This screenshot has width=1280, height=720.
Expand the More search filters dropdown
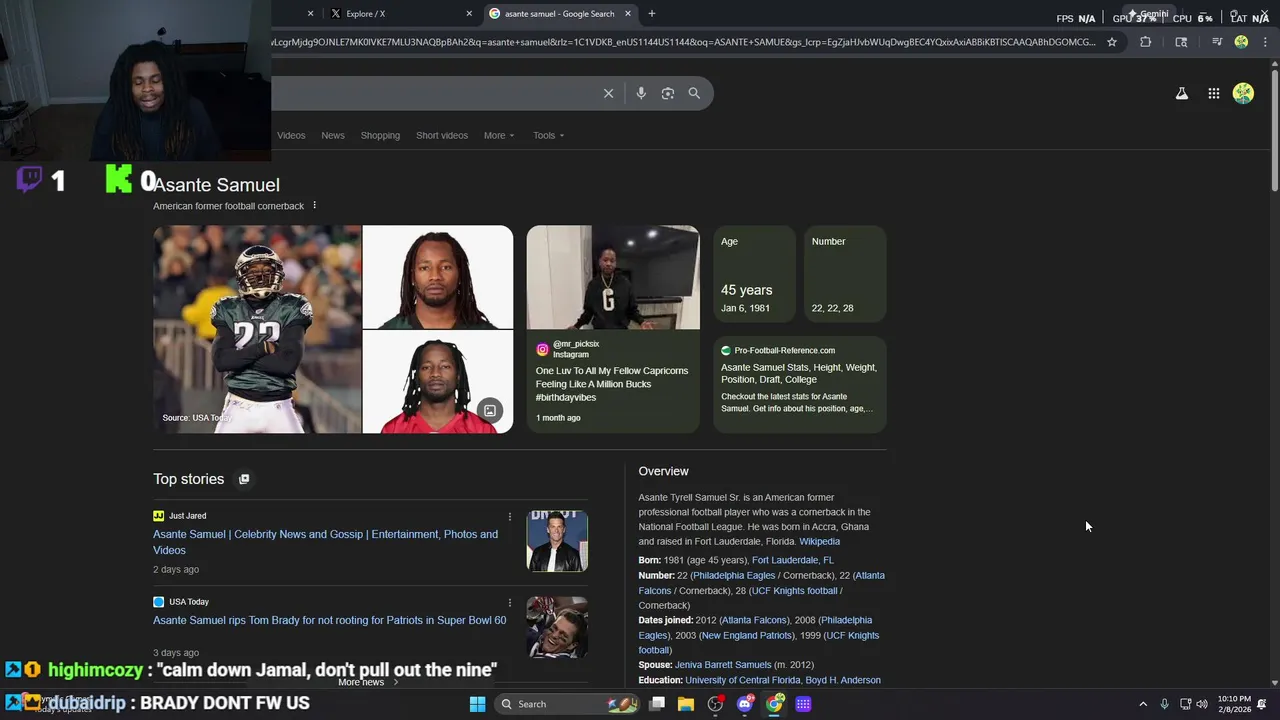click(499, 135)
